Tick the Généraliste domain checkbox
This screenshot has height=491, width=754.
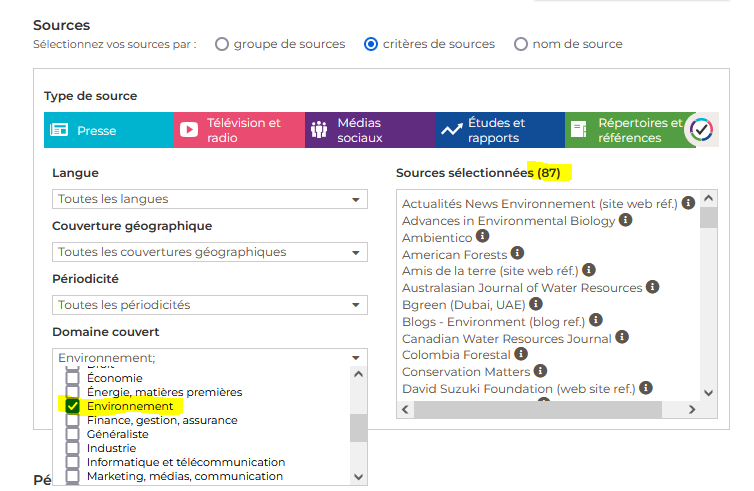click(72, 435)
